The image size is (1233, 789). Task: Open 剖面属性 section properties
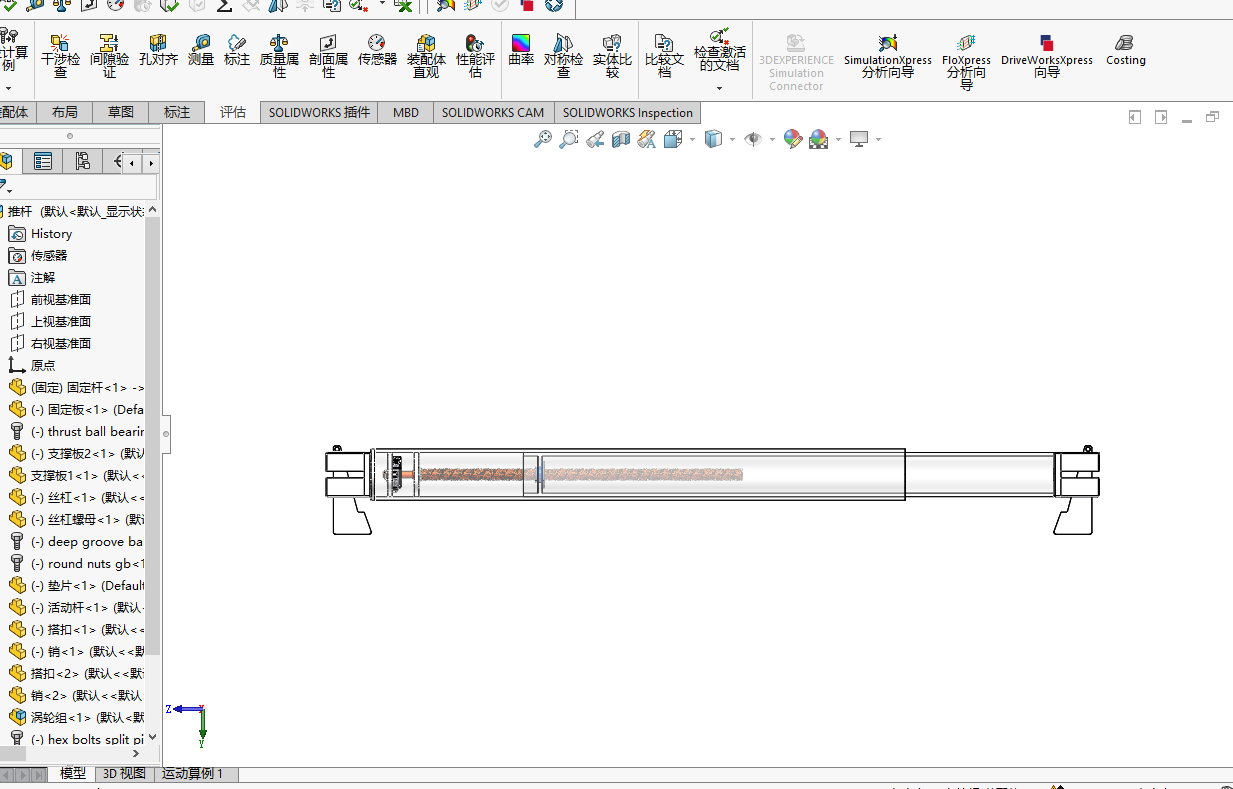click(x=328, y=55)
